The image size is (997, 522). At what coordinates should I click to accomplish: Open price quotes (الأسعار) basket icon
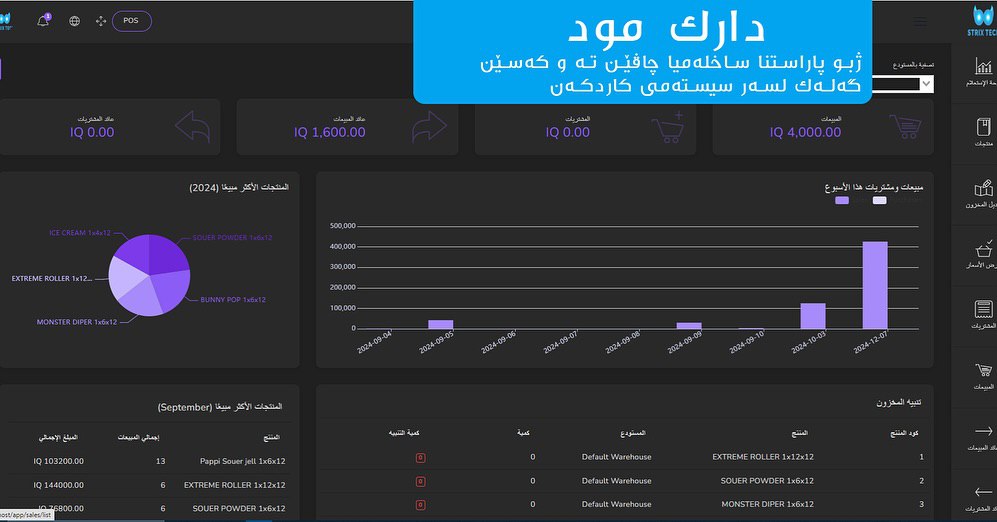click(983, 249)
